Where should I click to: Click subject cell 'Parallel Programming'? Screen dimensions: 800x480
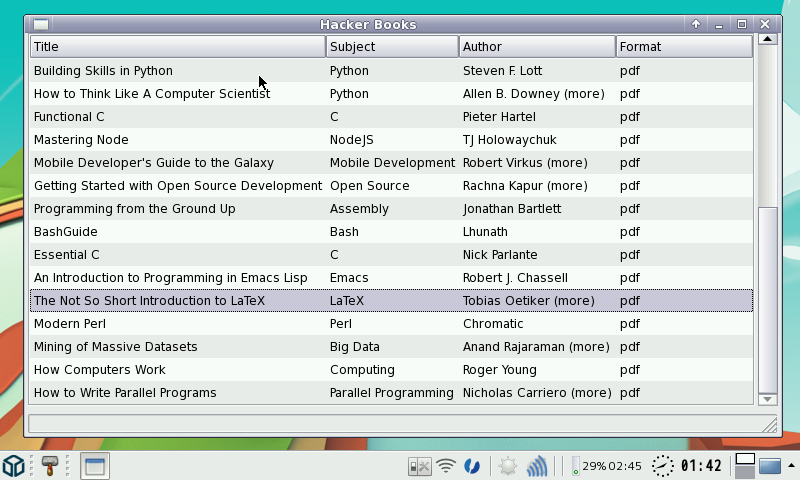(392, 392)
